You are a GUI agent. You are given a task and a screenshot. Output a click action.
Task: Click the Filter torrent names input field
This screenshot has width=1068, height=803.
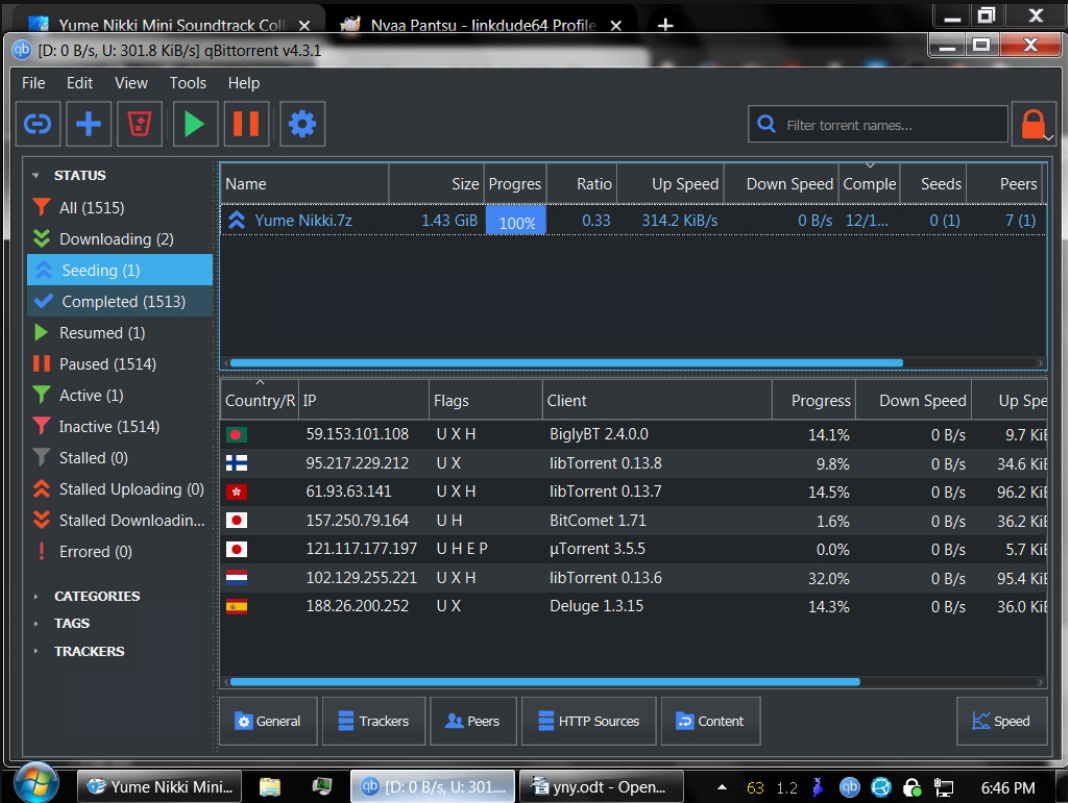[x=878, y=125]
